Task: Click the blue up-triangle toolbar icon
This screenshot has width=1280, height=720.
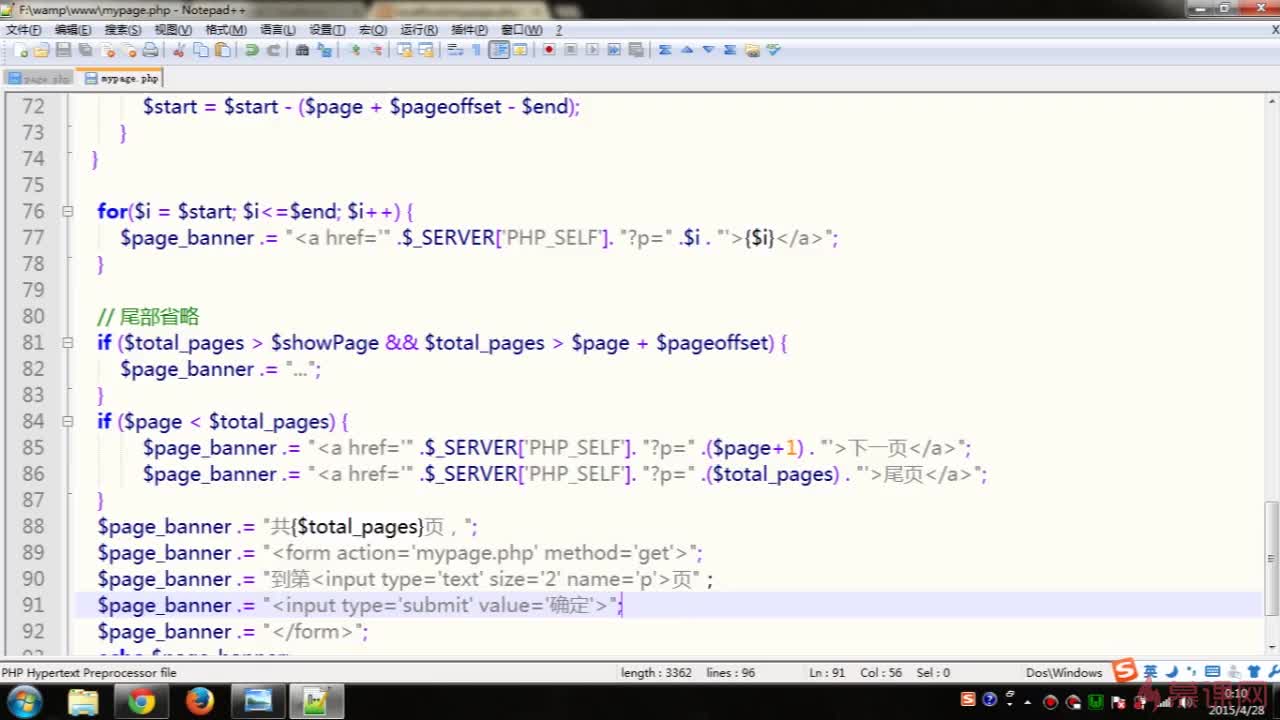Action: coord(686,50)
